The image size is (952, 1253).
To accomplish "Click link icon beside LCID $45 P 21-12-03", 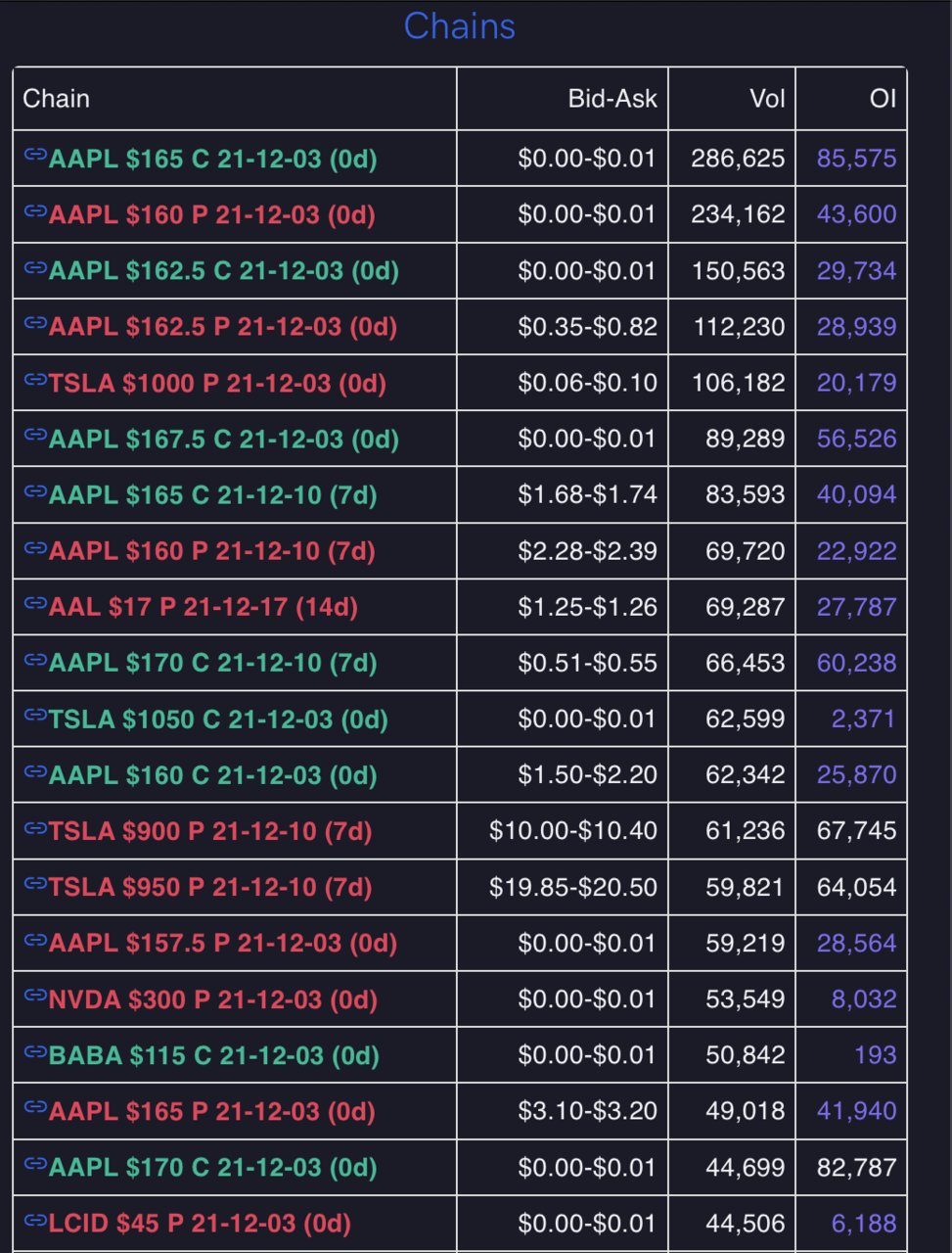I will [x=35, y=1220].
